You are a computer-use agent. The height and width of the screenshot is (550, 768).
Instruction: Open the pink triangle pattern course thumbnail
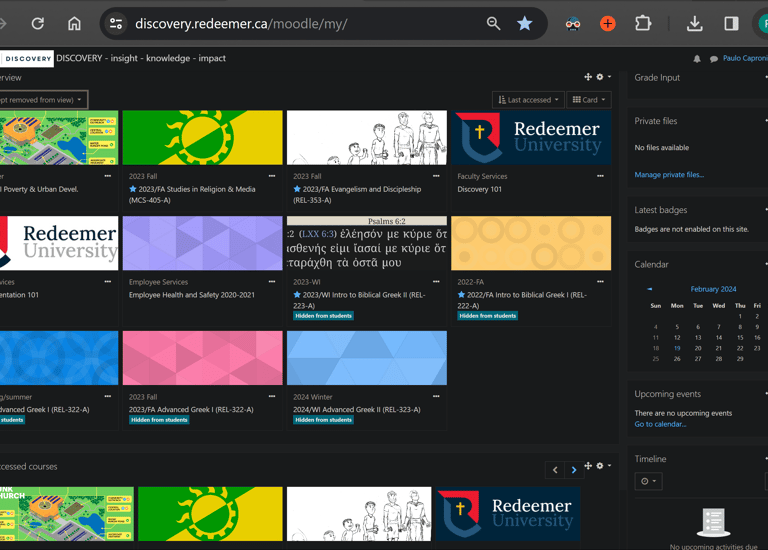pyautogui.click(x=203, y=358)
